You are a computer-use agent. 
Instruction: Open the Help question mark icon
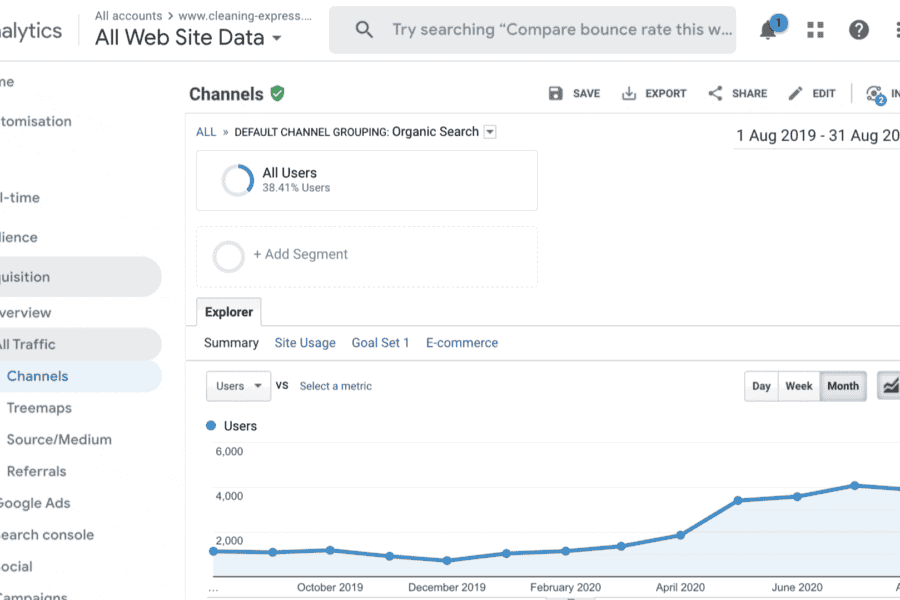[859, 30]
